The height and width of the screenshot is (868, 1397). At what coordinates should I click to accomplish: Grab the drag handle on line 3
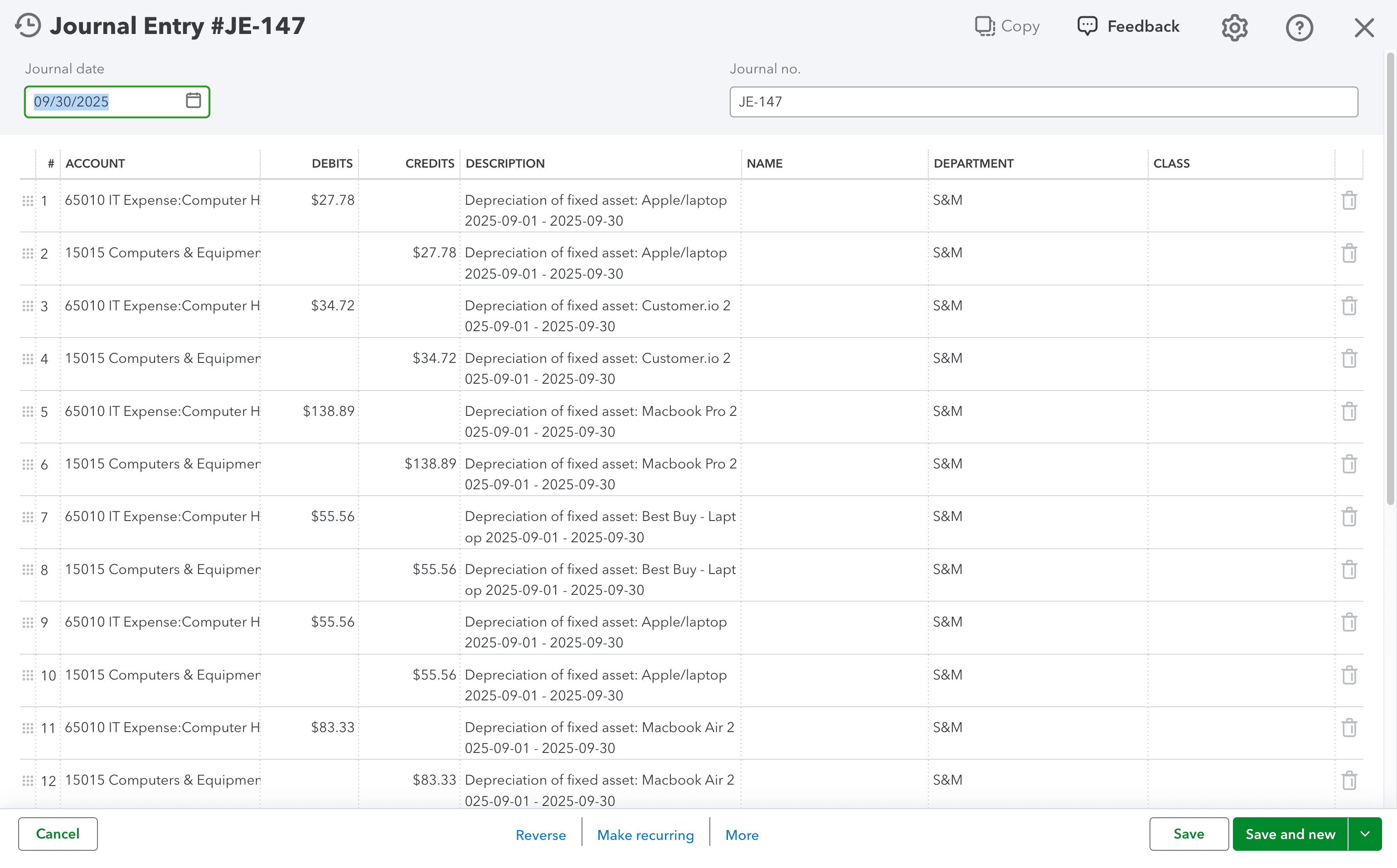tap(28, 306)
